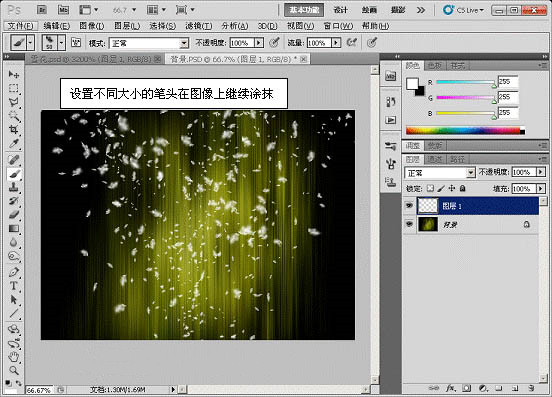Toggle the Brush panel button
Viewport: 552px width, 397px height.
pos(76,43)
